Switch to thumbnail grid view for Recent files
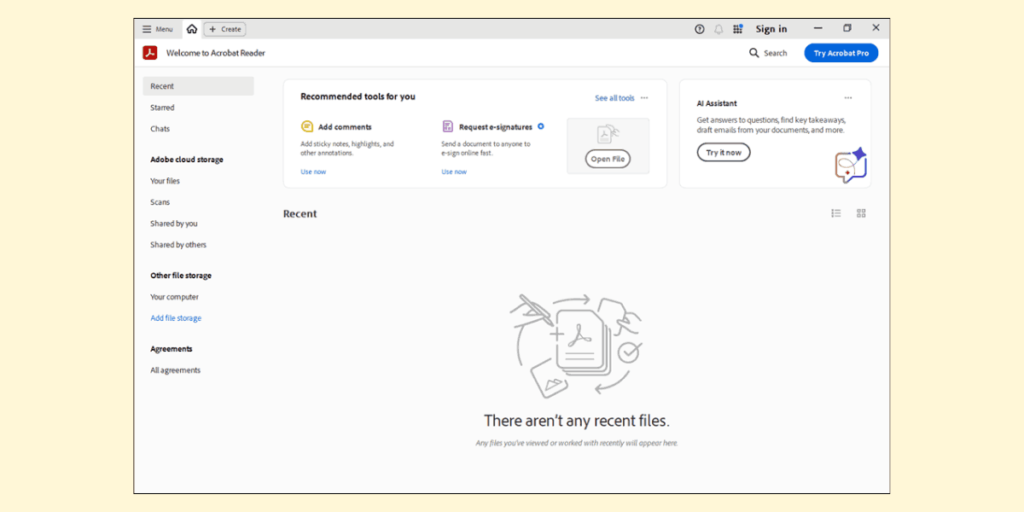The image size is (1024, 512). click(861, 213)
